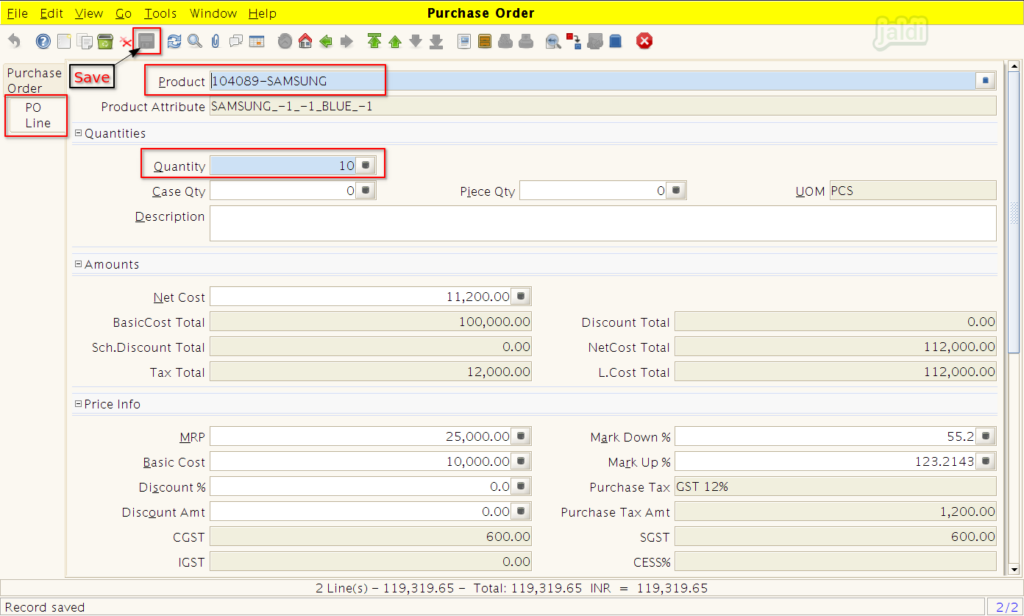Open attachments with the paperclip icon
Screen dimensions: 1024x616
(x=216, y=41)
